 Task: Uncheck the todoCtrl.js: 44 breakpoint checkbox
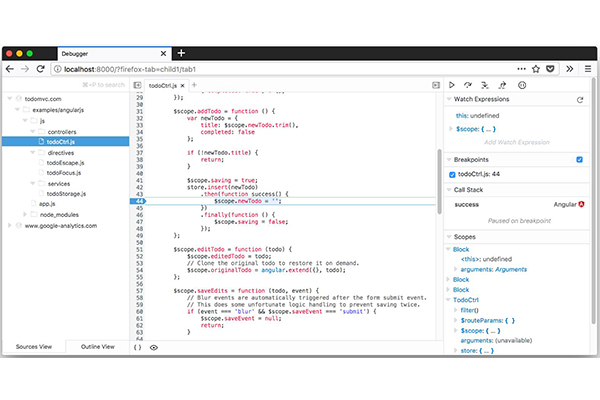coord(453,174)
